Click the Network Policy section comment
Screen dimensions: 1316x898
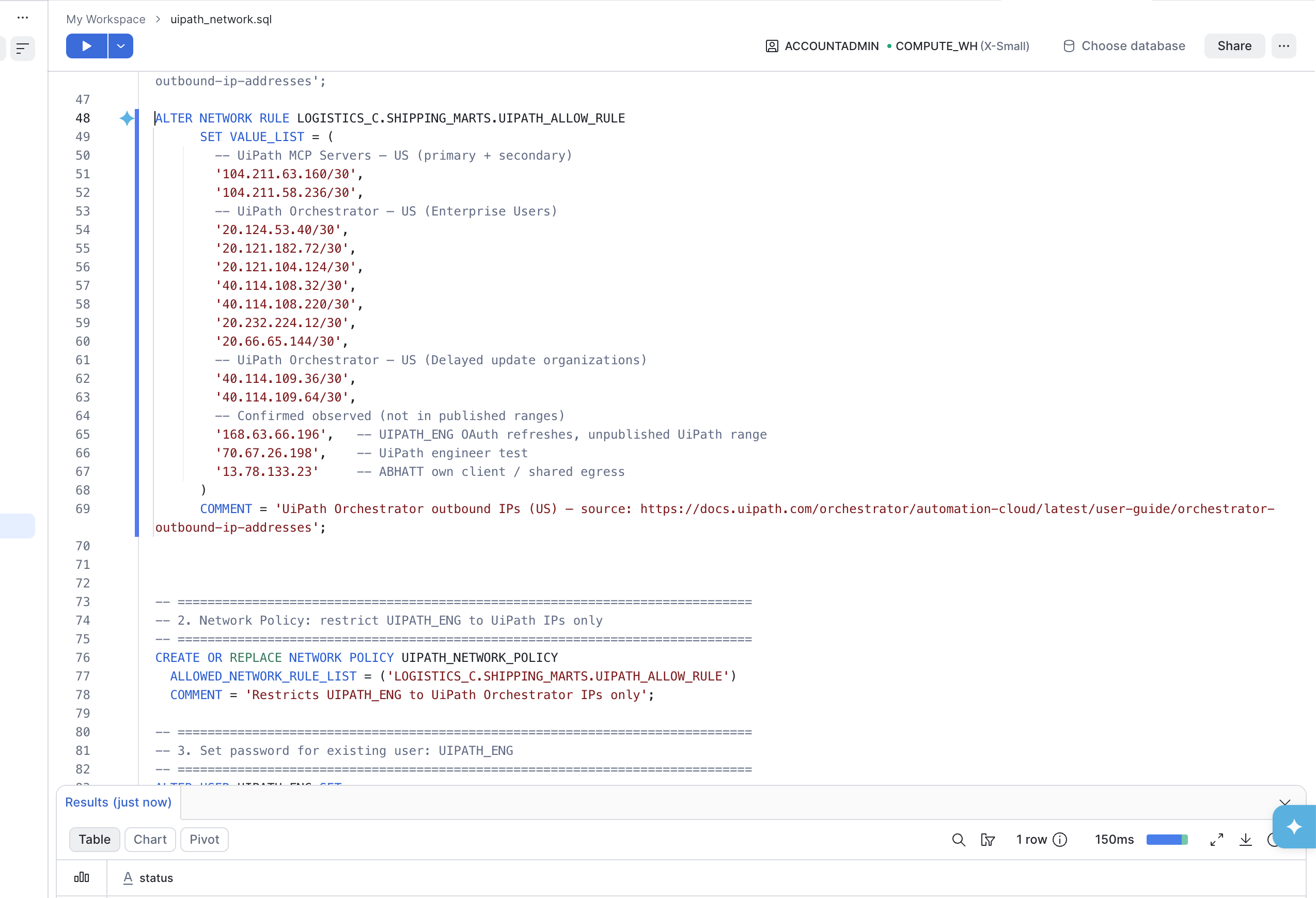click(379, 621)
